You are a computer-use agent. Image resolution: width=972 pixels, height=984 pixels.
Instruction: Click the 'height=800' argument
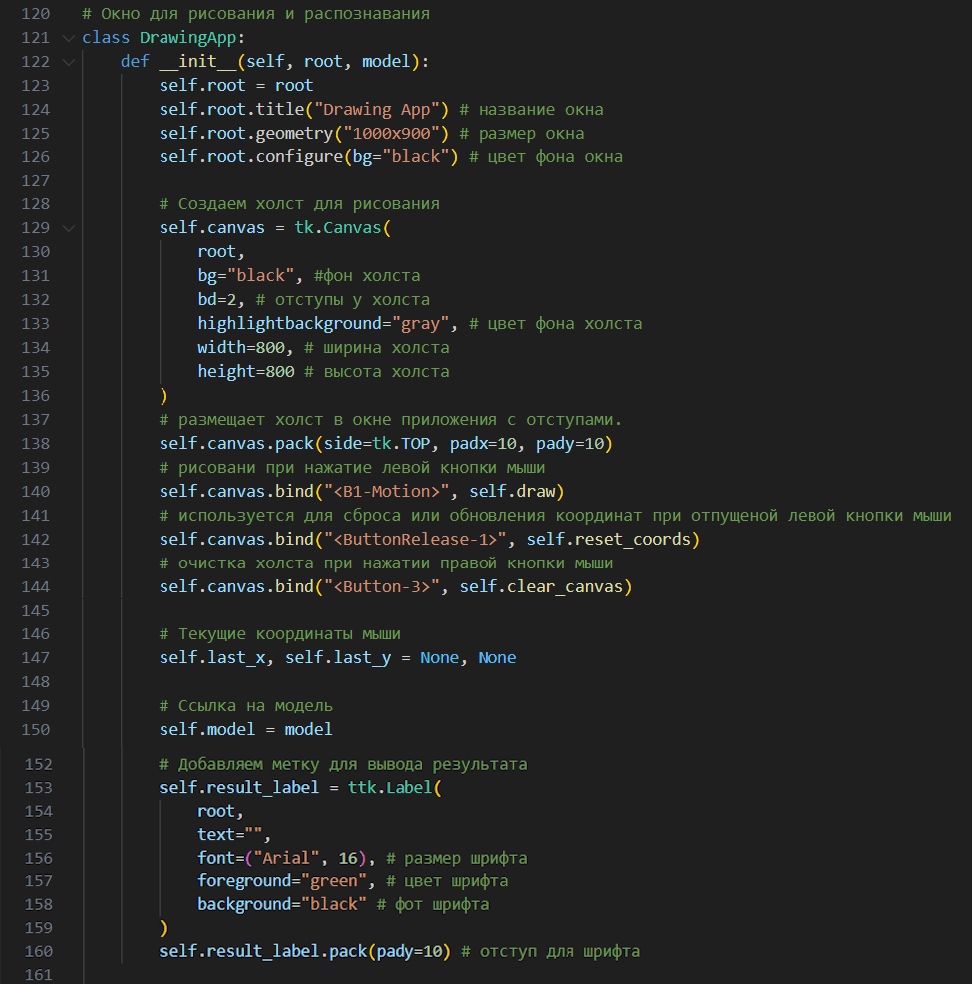[x=246, y=372]
